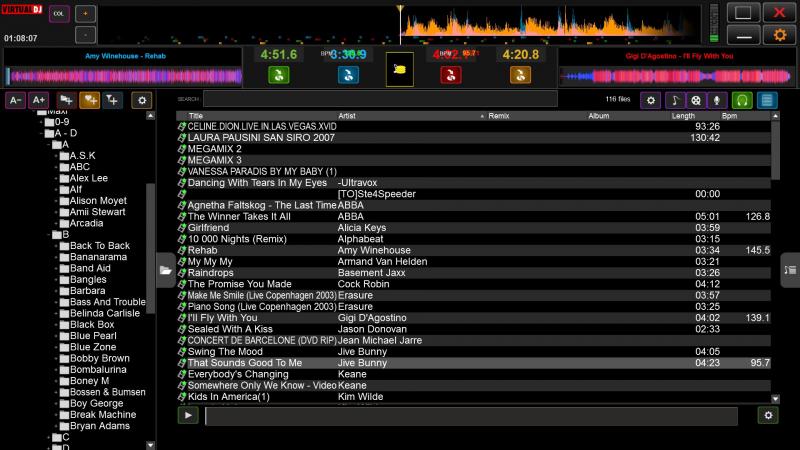Click the top orange song overview waveform
This screenshot has height=450, width=800.
(x=550, y=20)
